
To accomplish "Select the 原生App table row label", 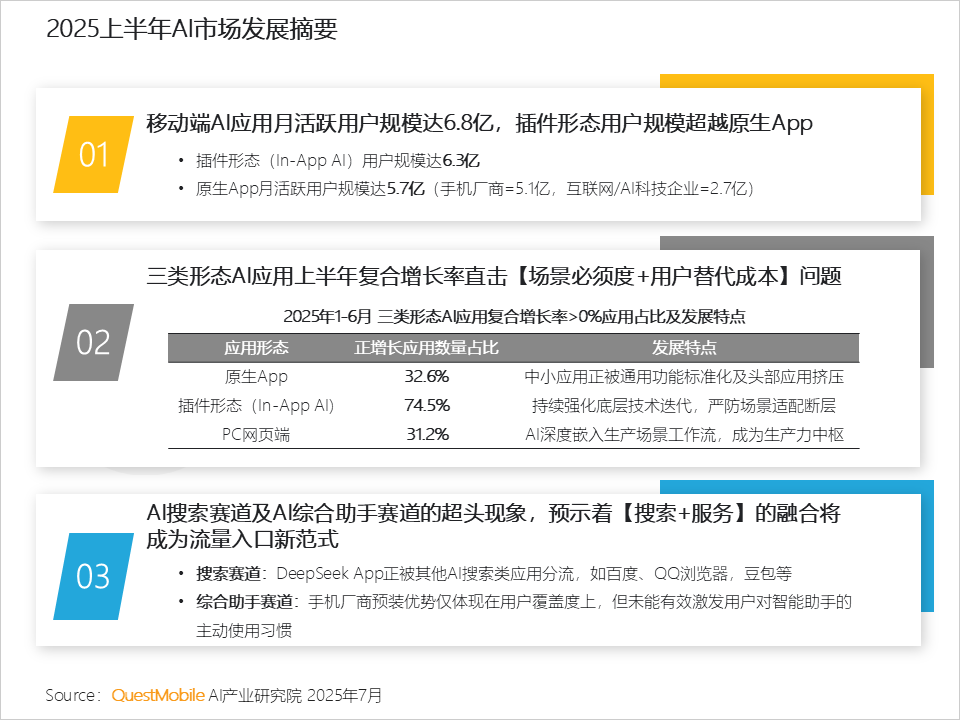I will coord(256,377).
